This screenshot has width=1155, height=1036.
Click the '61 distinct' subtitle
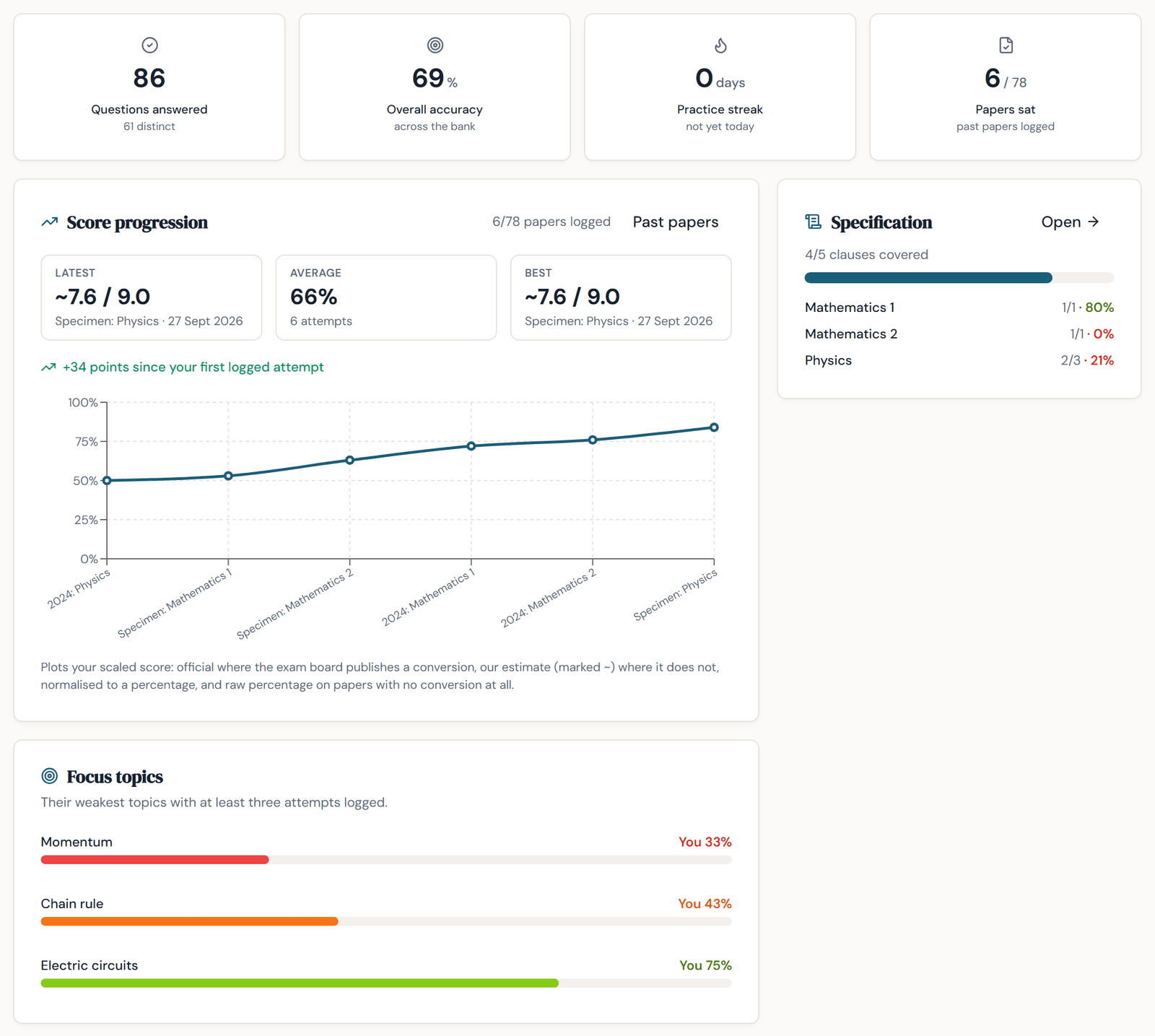[x=149, y=126]
